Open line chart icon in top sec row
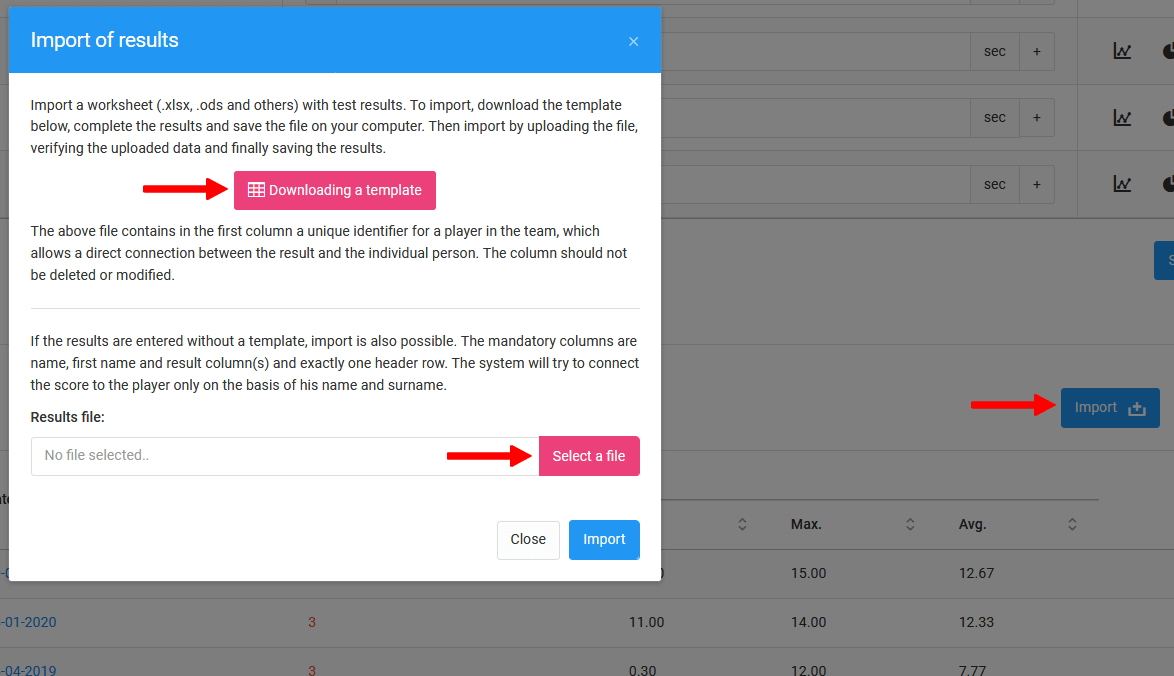The width and height of the screenshot is (1174, 676). click(1122, 51)
